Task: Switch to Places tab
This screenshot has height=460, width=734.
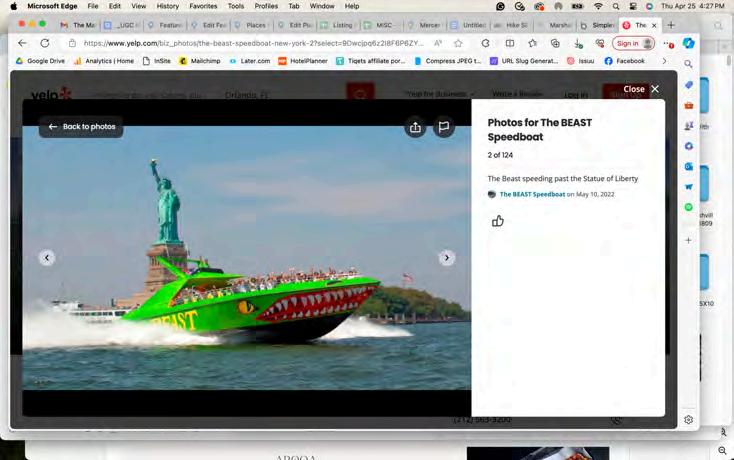Action: pyautogui.click(x=250, y=25)
